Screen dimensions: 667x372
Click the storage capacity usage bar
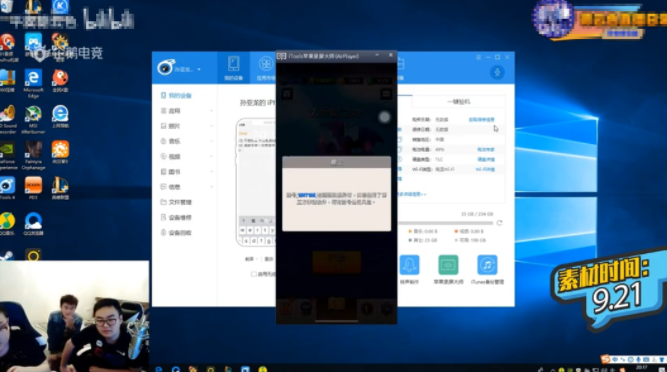pos(445,223)
